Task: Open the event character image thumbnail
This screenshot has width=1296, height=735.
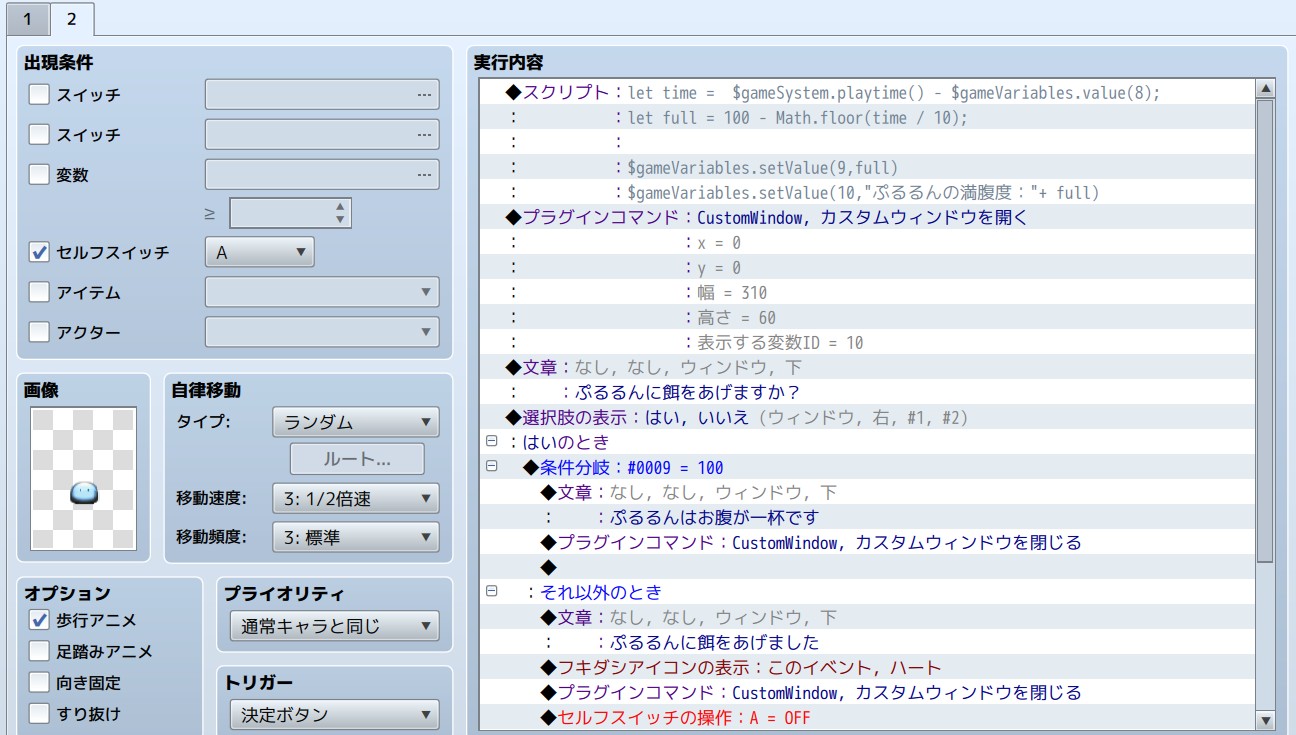Action: [84, 478]
